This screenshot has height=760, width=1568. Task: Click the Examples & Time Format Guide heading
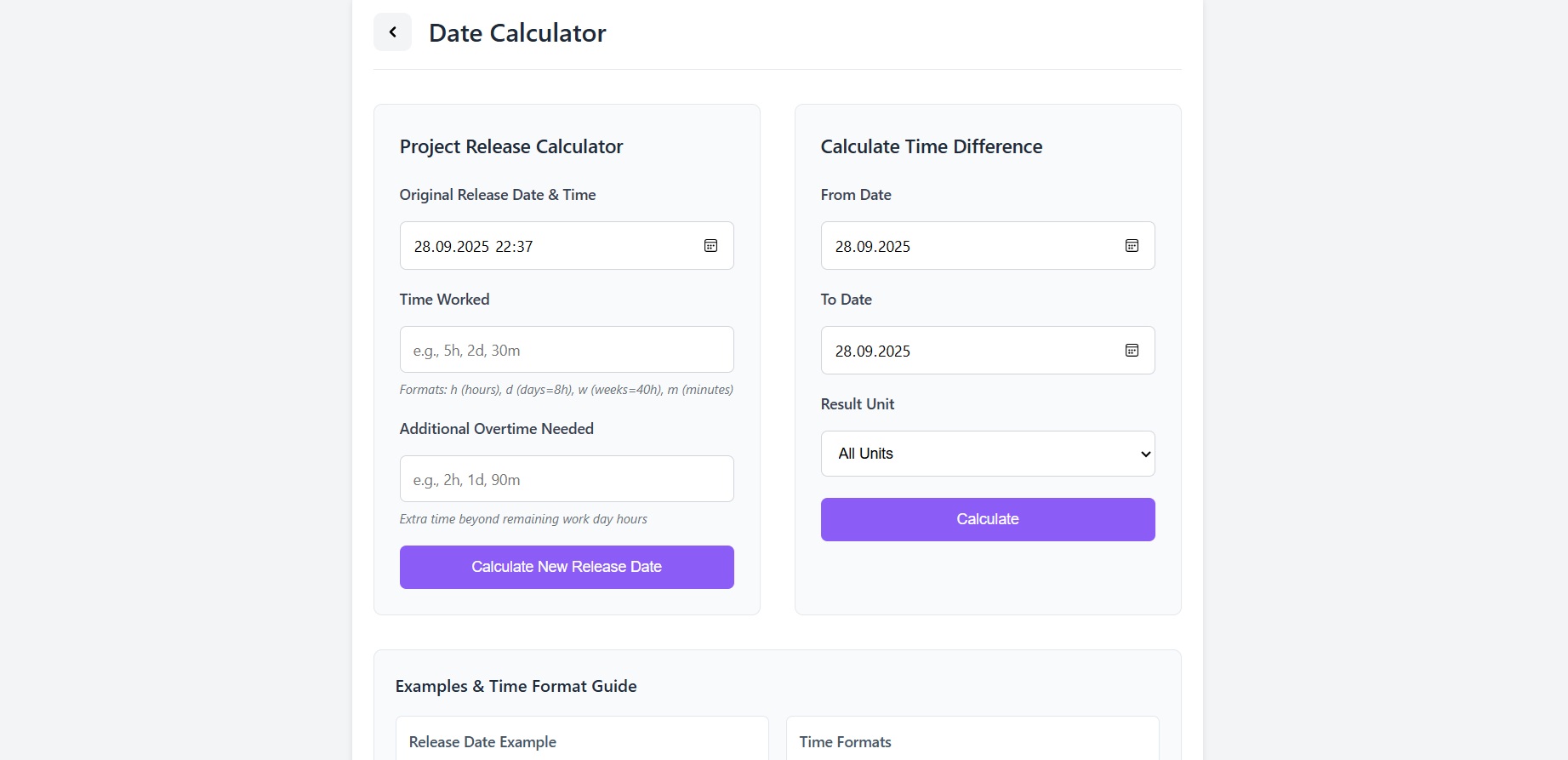516,686
